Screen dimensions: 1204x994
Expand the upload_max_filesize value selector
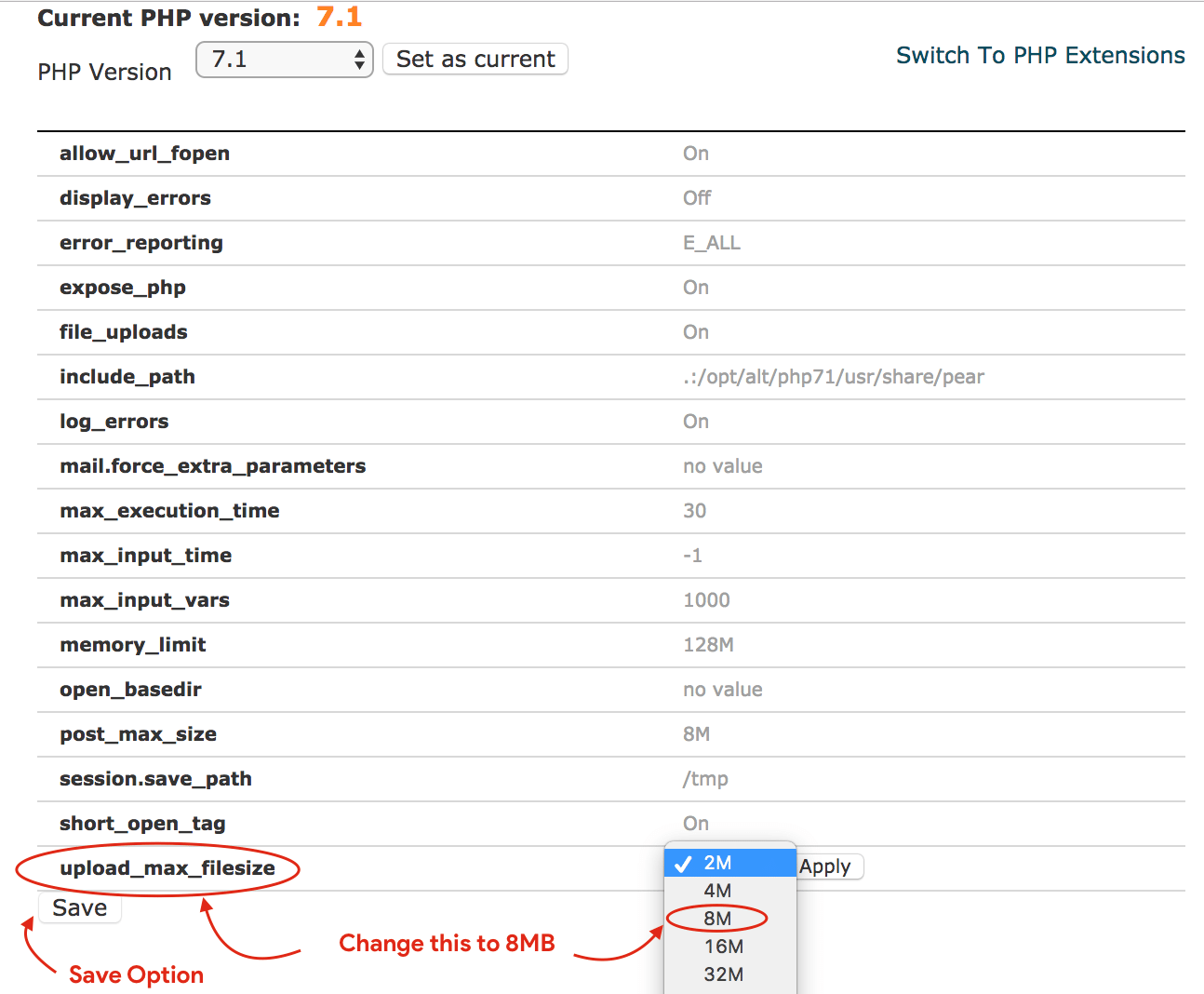pos(730,863)
